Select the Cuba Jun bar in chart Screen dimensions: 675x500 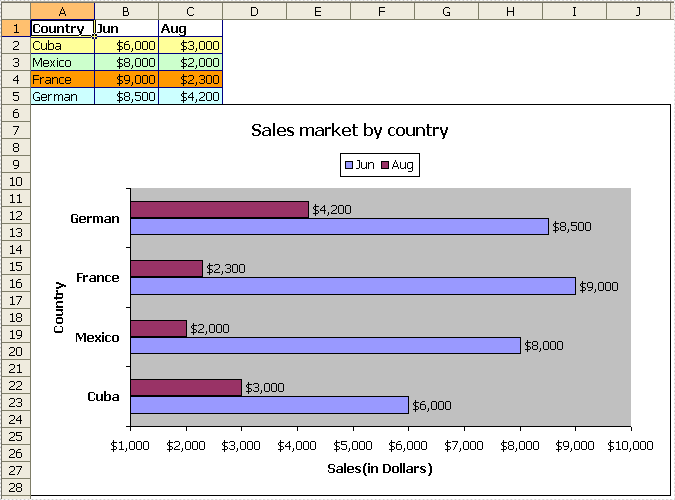[x=269, y=405]
